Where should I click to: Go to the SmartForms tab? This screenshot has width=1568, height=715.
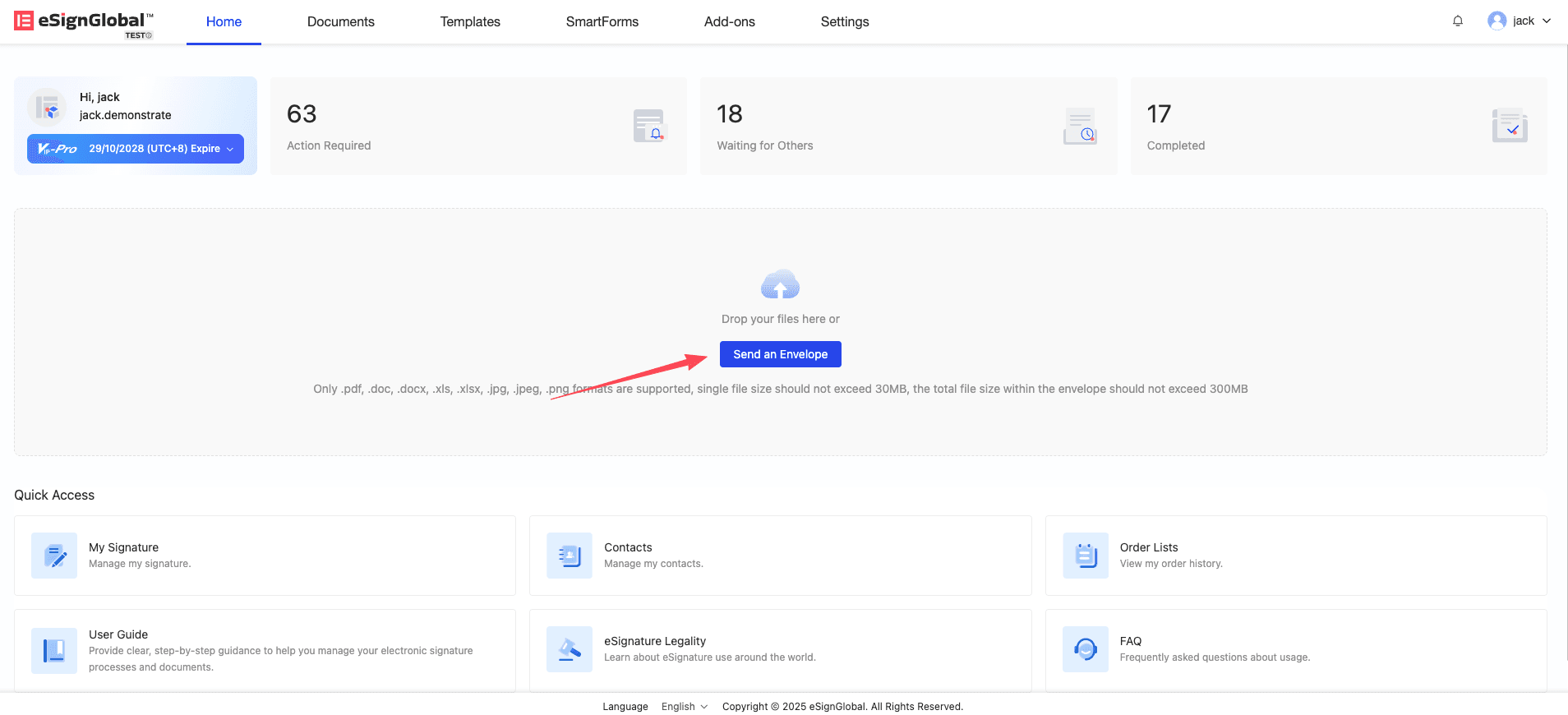[602, 22]
